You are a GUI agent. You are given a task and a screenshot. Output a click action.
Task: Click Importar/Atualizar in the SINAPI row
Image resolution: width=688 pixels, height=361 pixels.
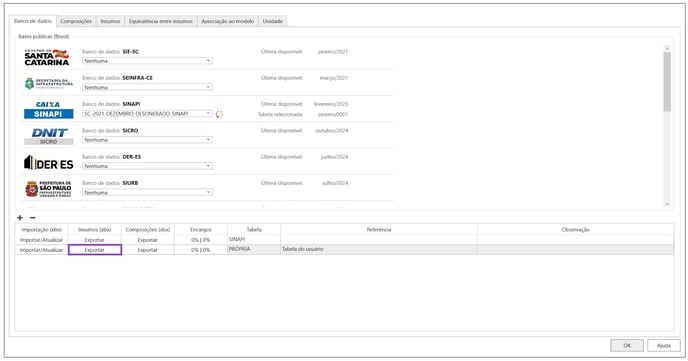tap(41, 240)
